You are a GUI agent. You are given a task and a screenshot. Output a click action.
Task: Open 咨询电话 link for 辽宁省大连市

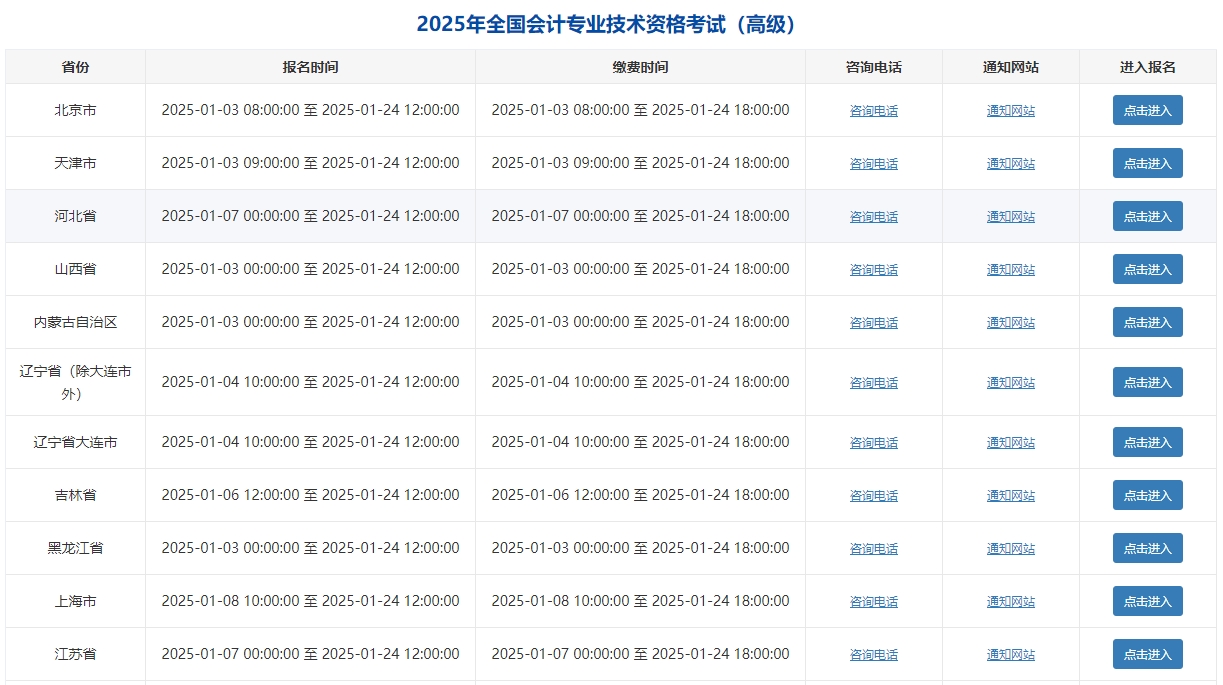coord(872,442)
